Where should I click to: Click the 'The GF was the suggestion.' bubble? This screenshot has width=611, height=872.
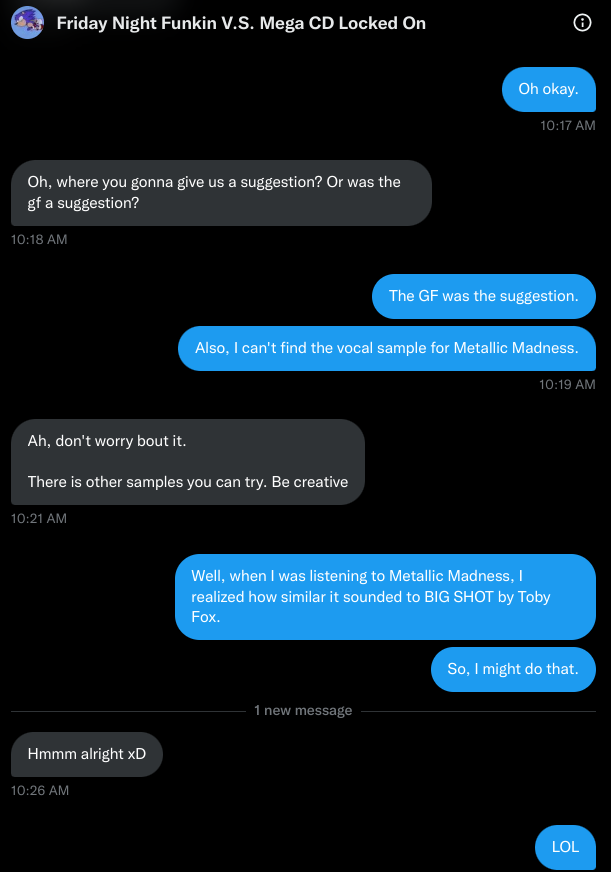[x=483, y=296]
